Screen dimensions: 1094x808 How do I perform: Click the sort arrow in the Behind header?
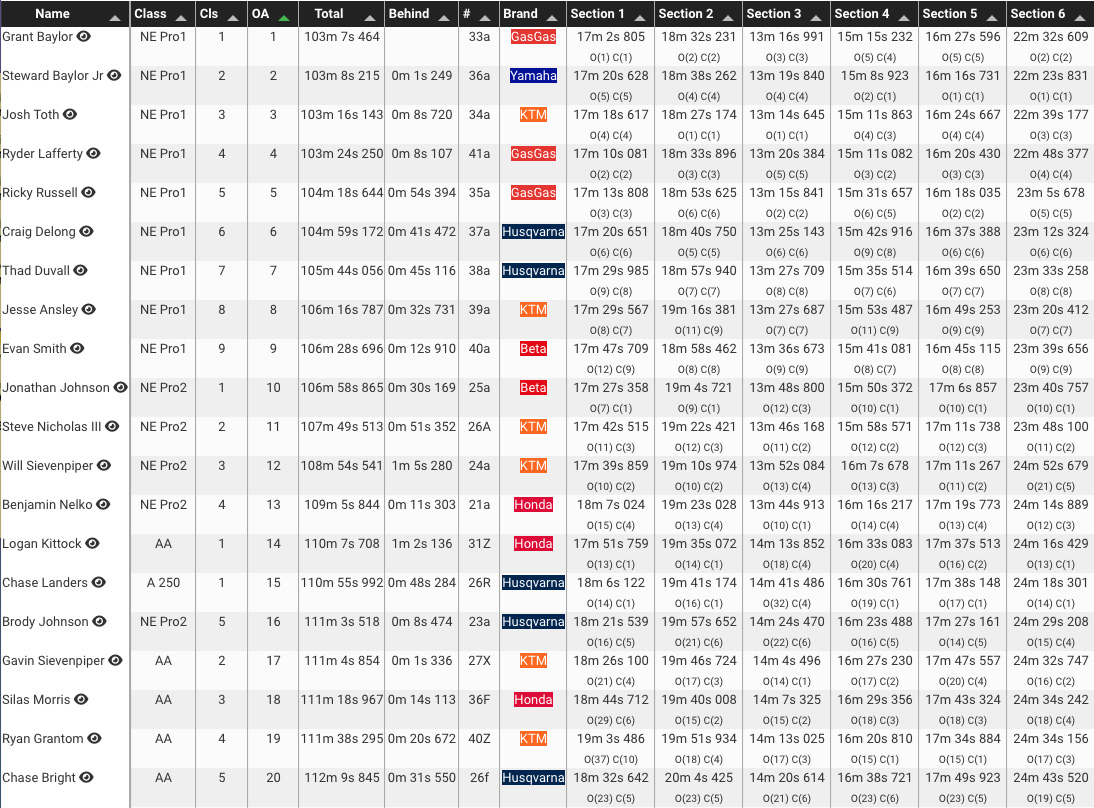click(444, 17)
